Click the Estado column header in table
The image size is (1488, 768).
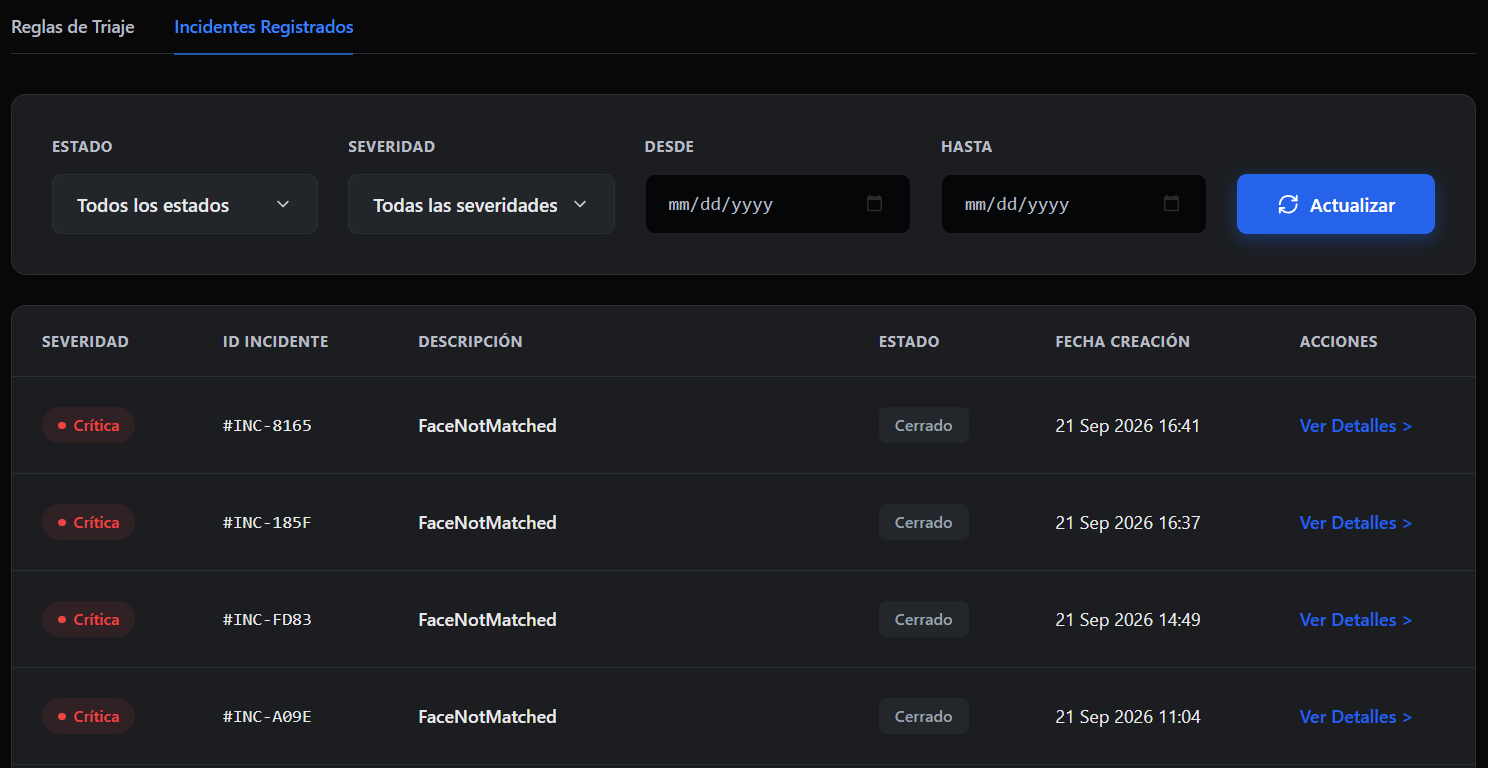tap(909, 342)
